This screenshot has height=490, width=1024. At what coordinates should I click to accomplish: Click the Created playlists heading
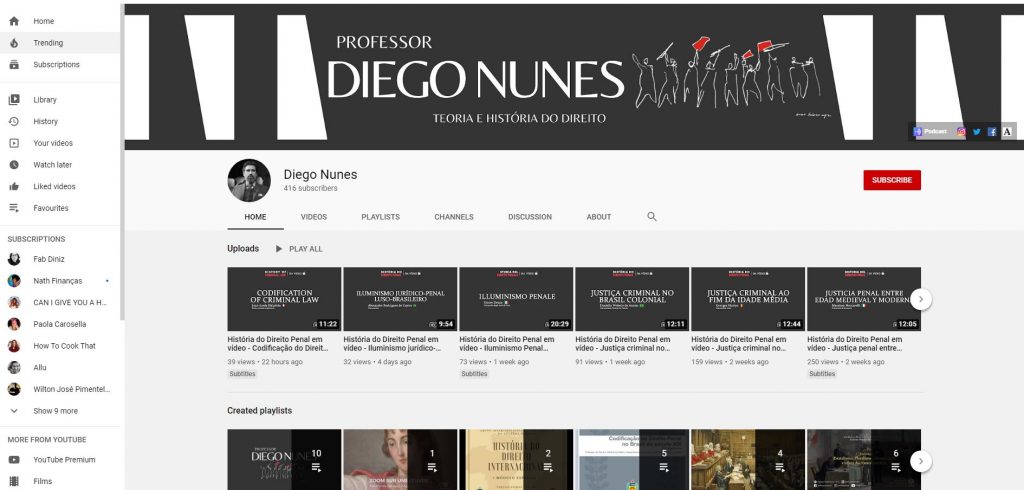tap(259, 411)
